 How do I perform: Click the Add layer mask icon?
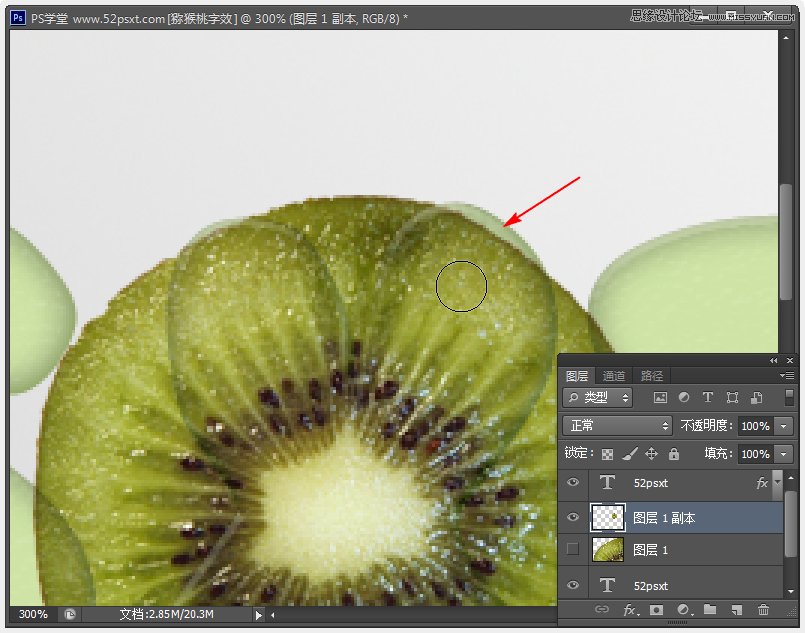(x=657, y=610)
